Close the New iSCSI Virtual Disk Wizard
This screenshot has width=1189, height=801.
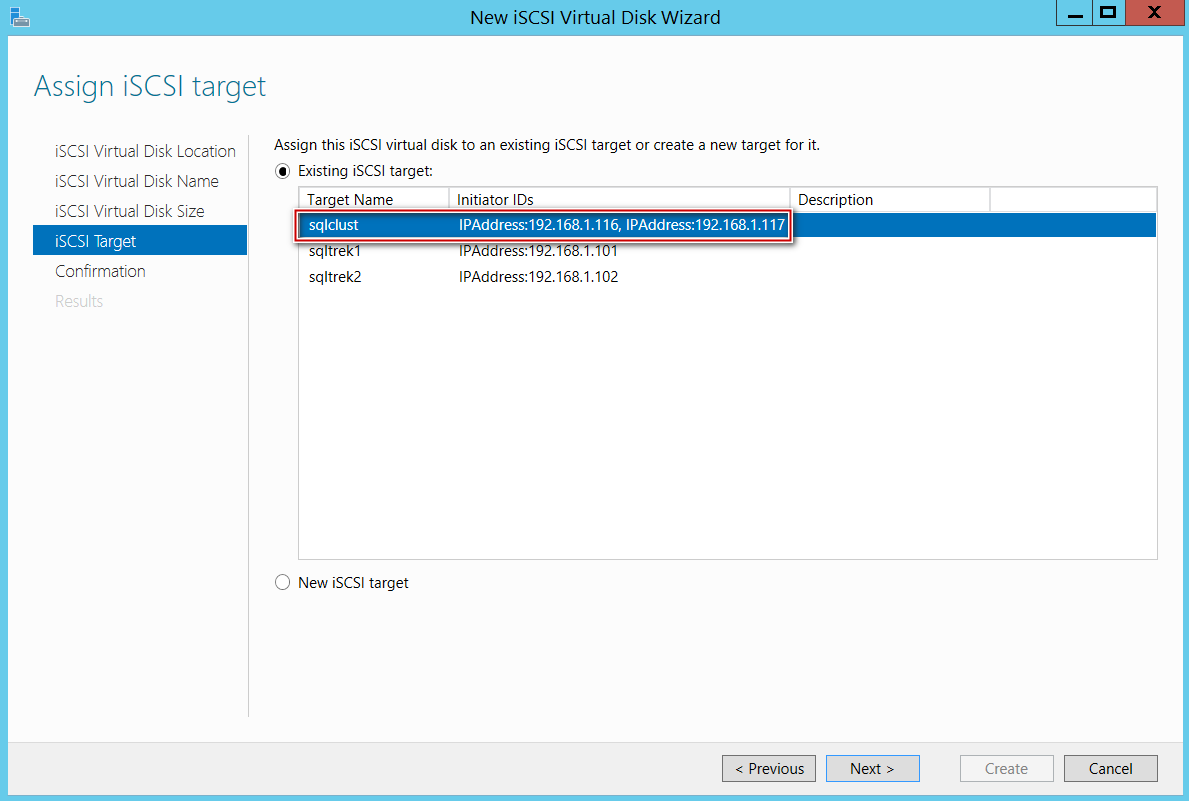click(x=1153, y=14)
